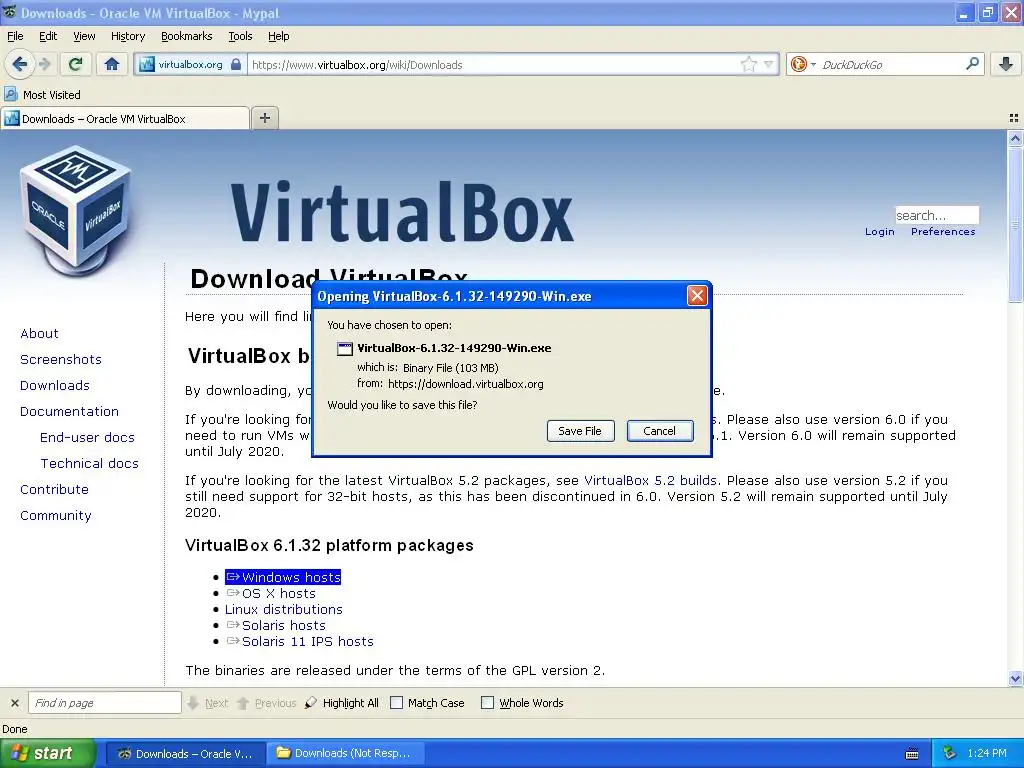Open the End-user docs link
The height and width of the screenshot is (768, 1024).
(x=88, y=438)
